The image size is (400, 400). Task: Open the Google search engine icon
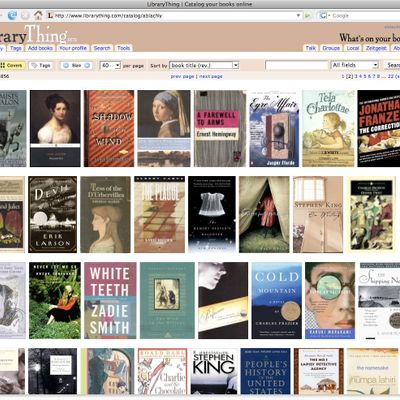[323, 15]
